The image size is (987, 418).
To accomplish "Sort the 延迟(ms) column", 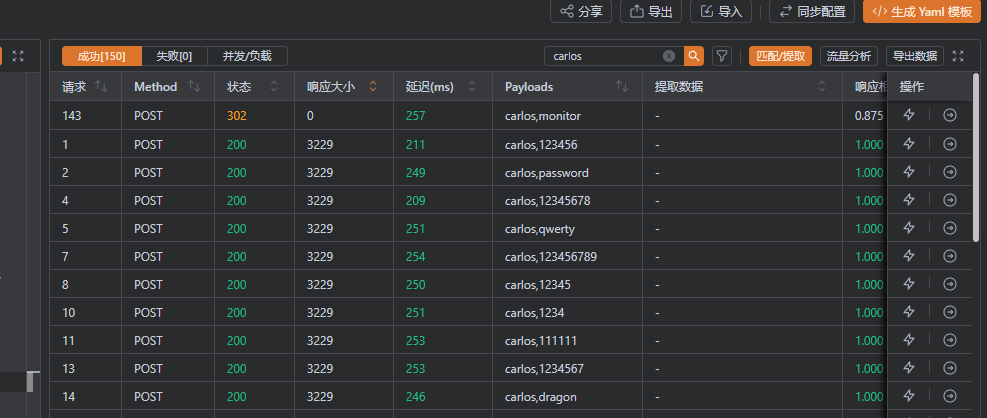I will pos(472,87).
